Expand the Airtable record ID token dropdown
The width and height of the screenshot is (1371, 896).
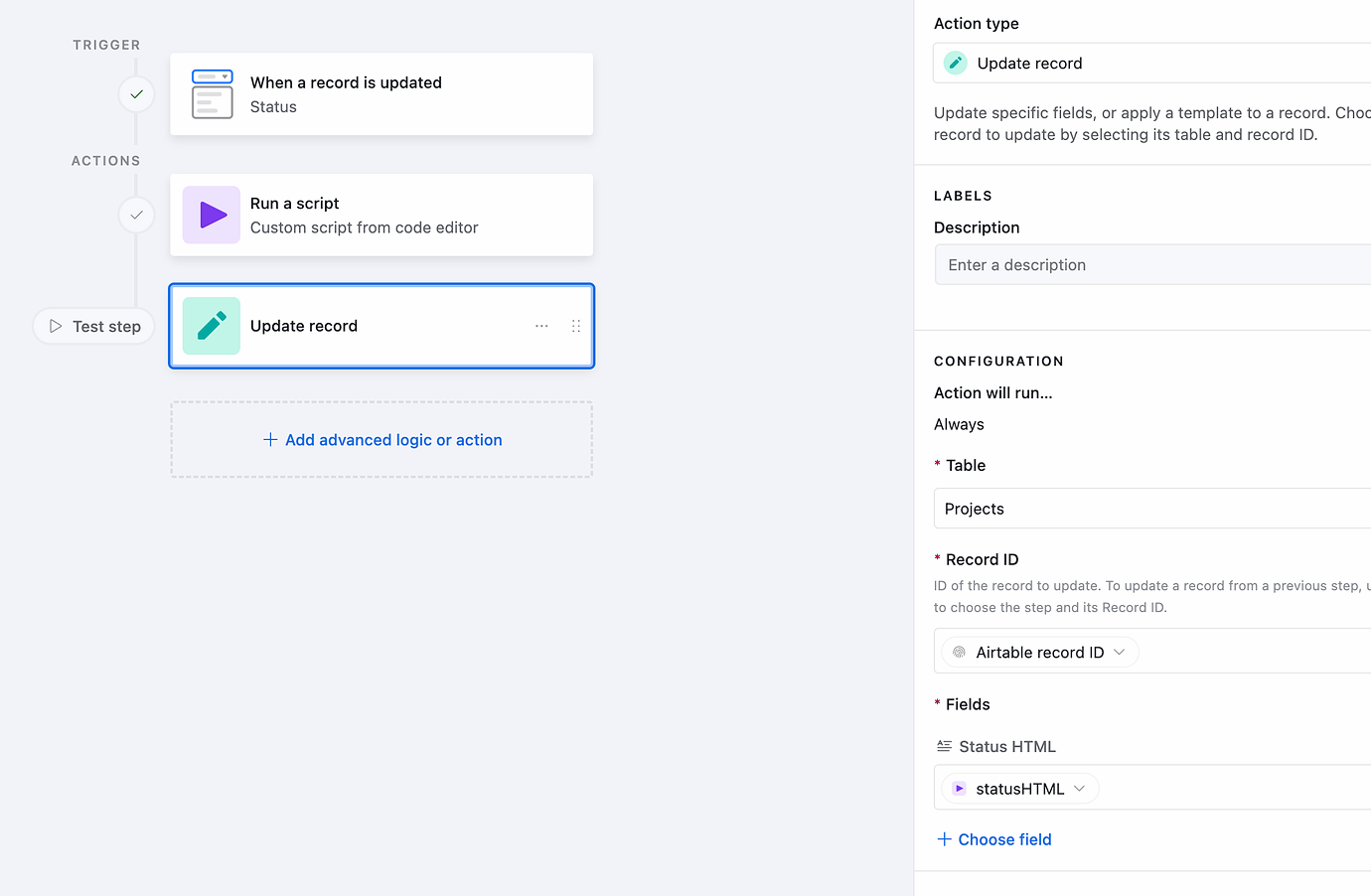coord(1120,652)
